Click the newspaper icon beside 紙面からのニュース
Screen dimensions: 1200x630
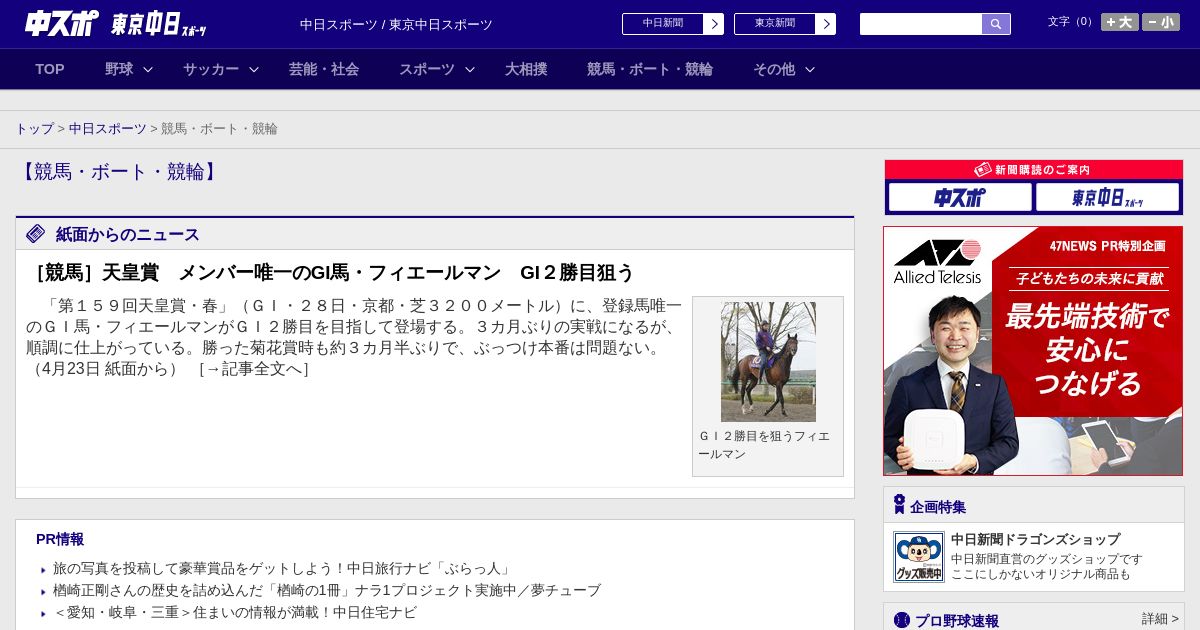(x=36, y=234)
